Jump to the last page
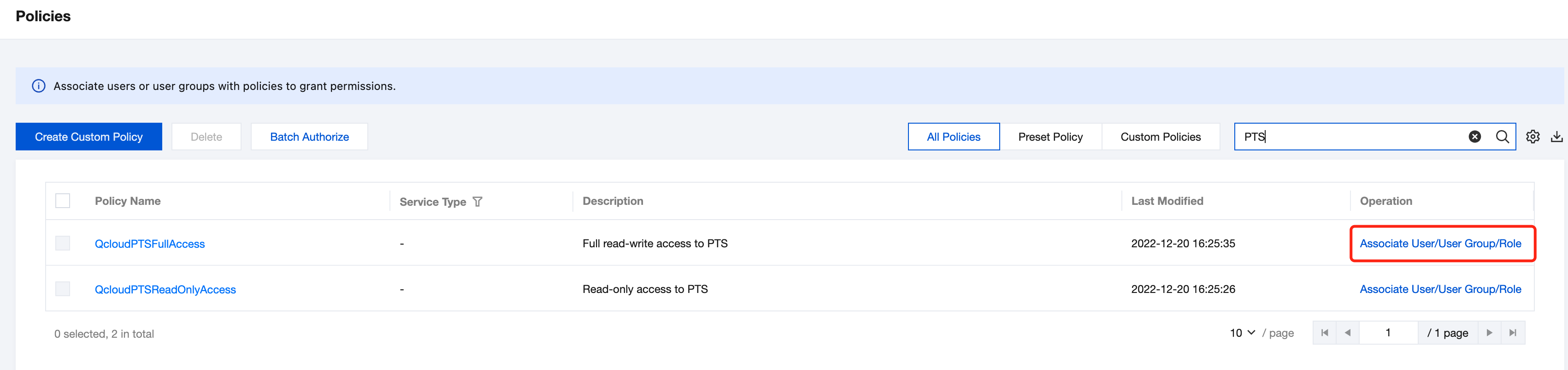 pos(1513,333)
